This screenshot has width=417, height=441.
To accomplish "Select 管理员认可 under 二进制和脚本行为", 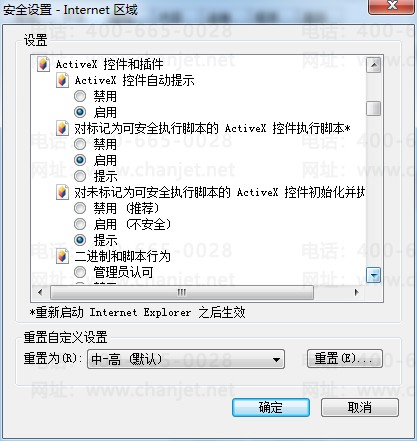I will (x=80, y=272).
